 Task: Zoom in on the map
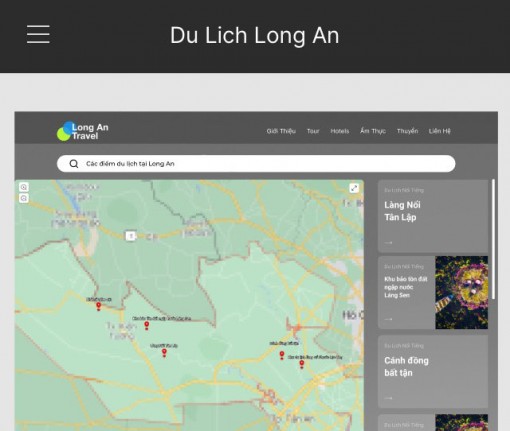[x=24, y=187]
